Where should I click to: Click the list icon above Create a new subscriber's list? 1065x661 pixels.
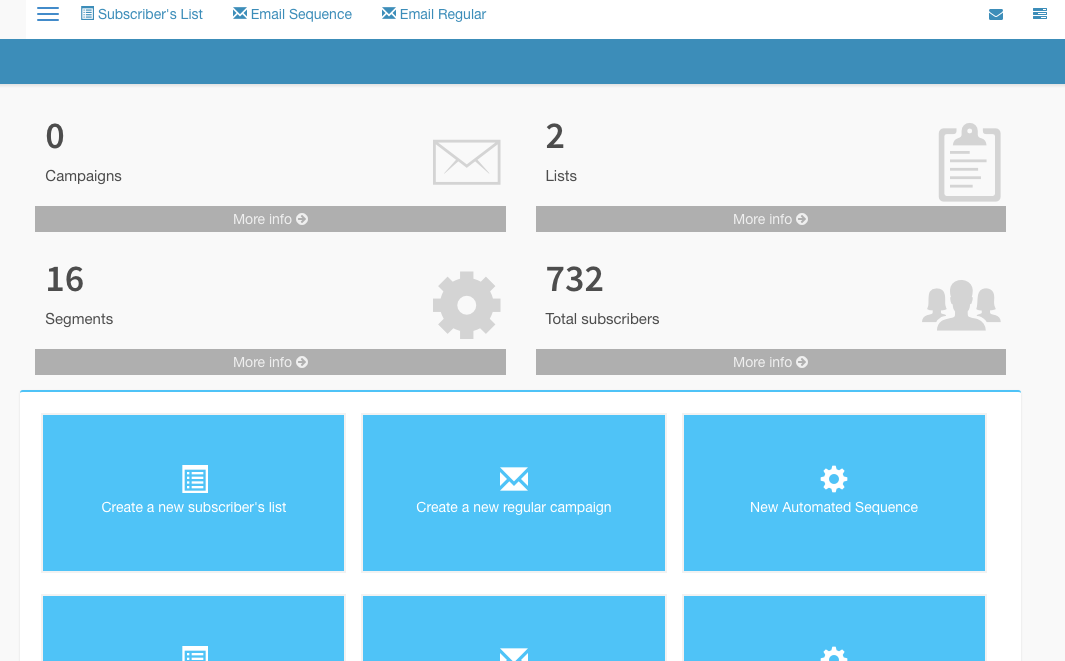pos(194,479)
